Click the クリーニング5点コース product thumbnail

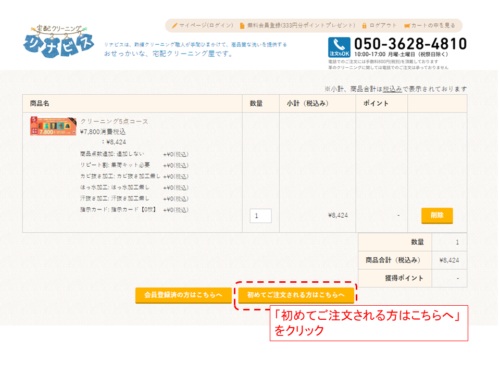point(53,126)
